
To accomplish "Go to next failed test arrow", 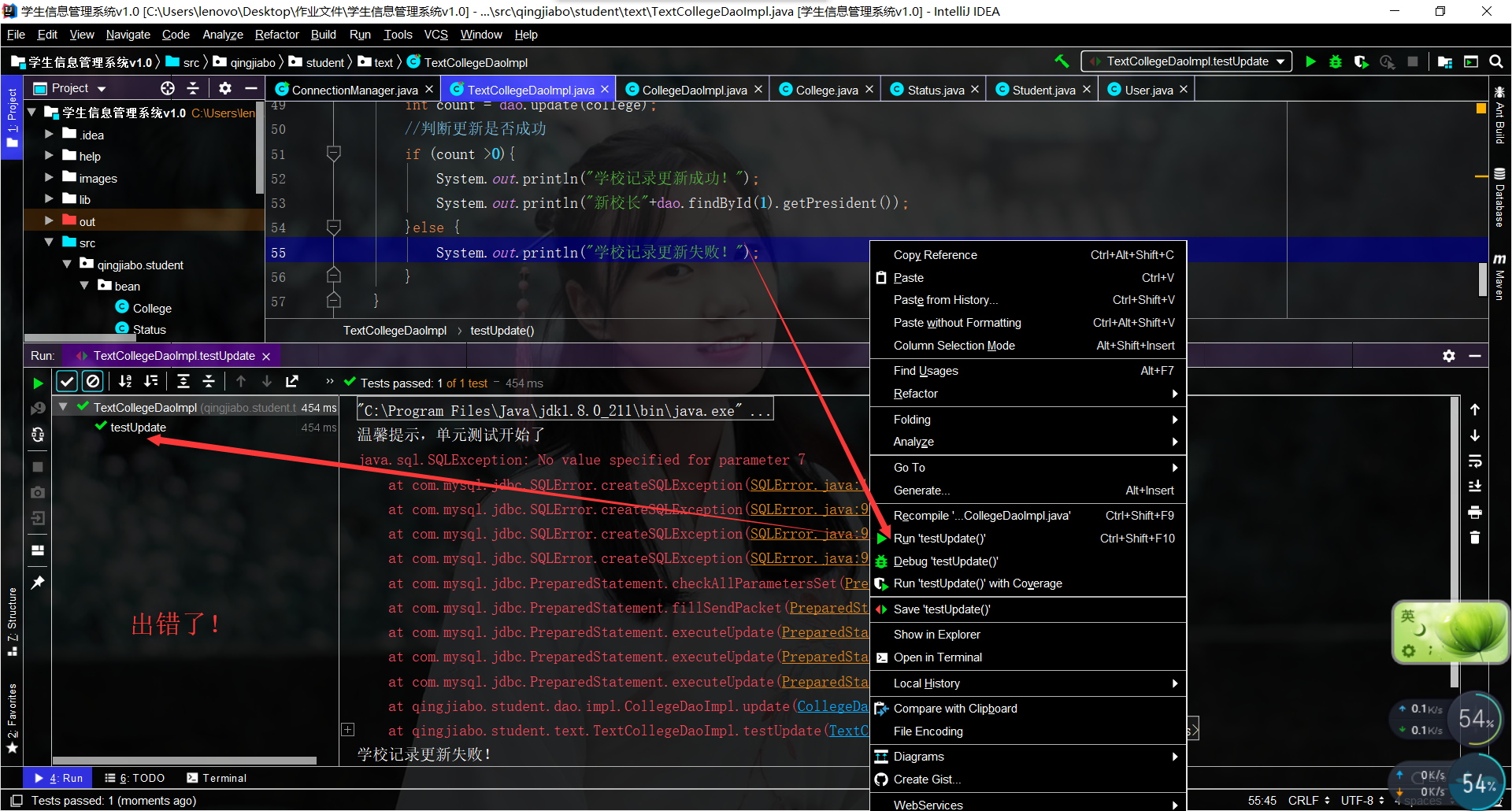I will (x=267, y=382).
